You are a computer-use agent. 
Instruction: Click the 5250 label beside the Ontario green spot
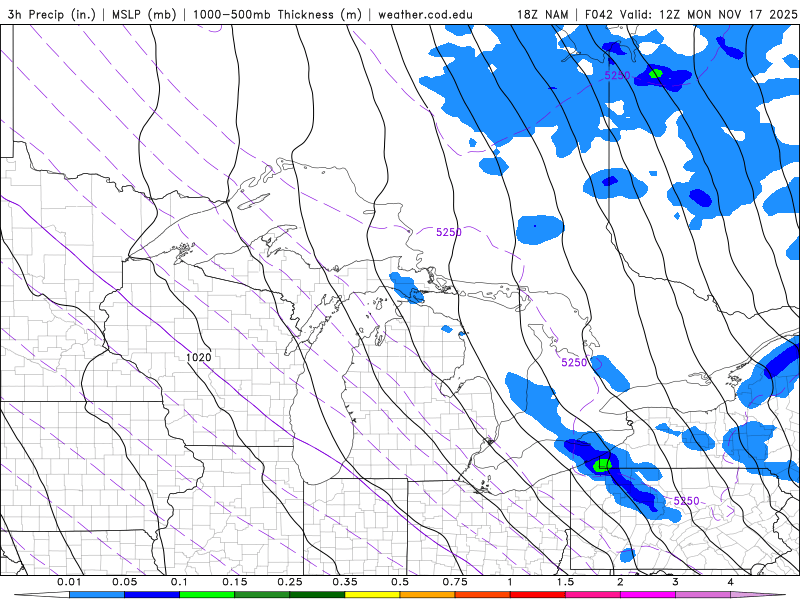pos(617,76)
